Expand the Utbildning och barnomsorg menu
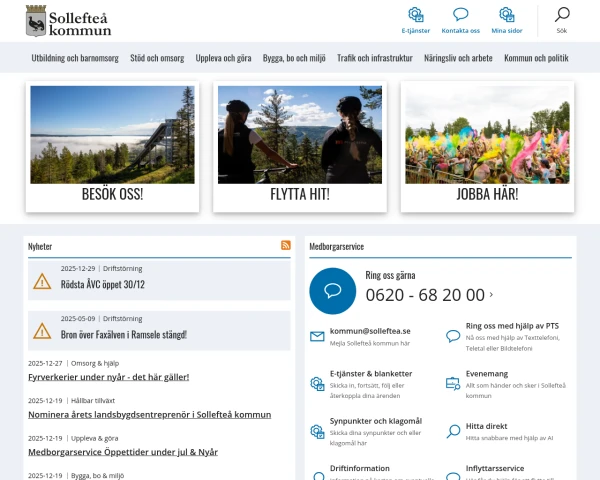 tap(75, 58)
